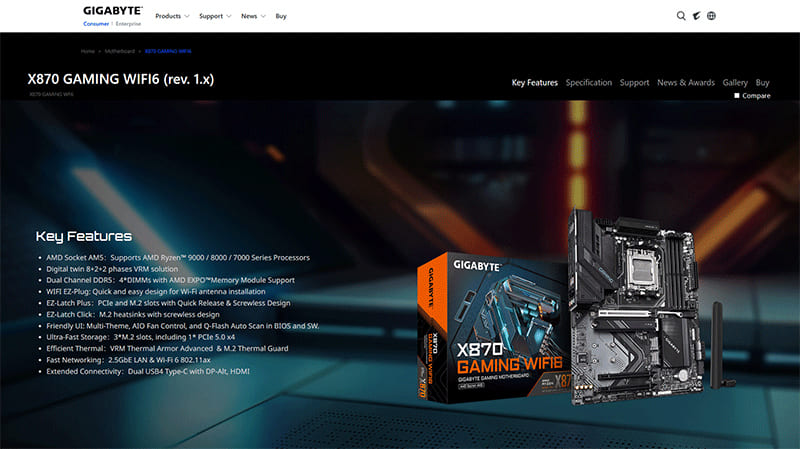Screen dimensions: 800x449
Task: Tick the Compare checkbox
Action: point(737,95)
